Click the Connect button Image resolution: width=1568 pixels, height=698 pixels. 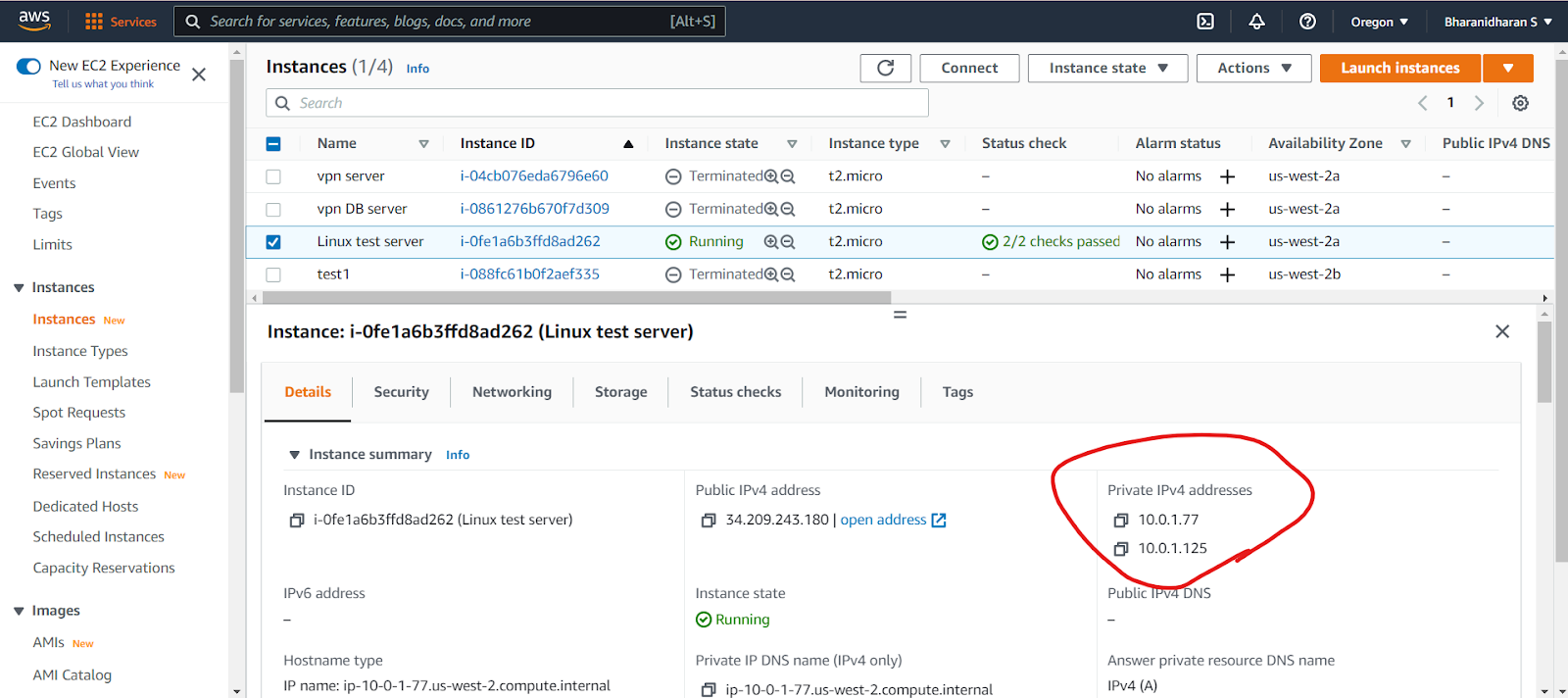[x=969, y=68]
